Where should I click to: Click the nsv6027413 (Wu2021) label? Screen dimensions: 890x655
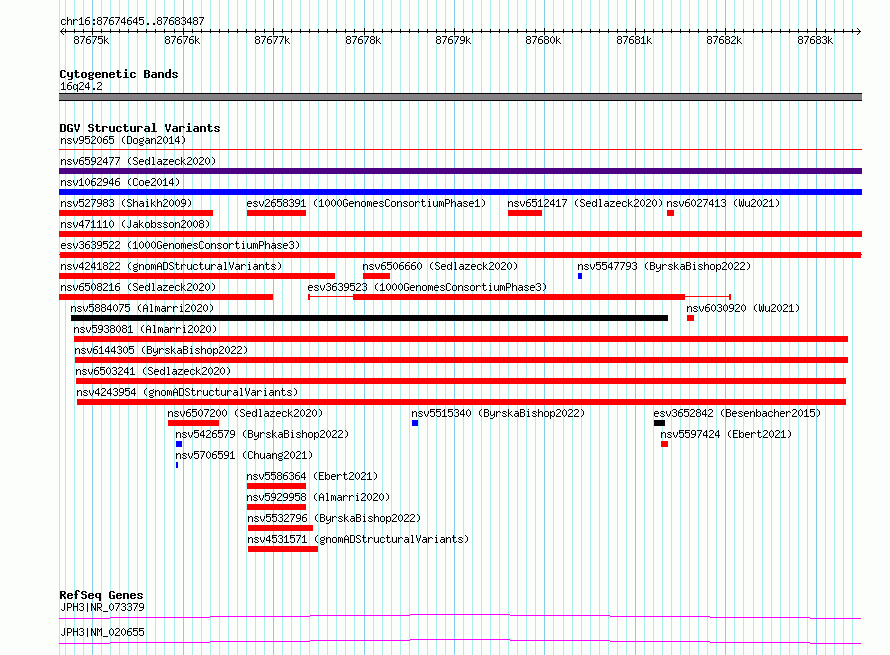pyautogui.click(x=723, y=203)
